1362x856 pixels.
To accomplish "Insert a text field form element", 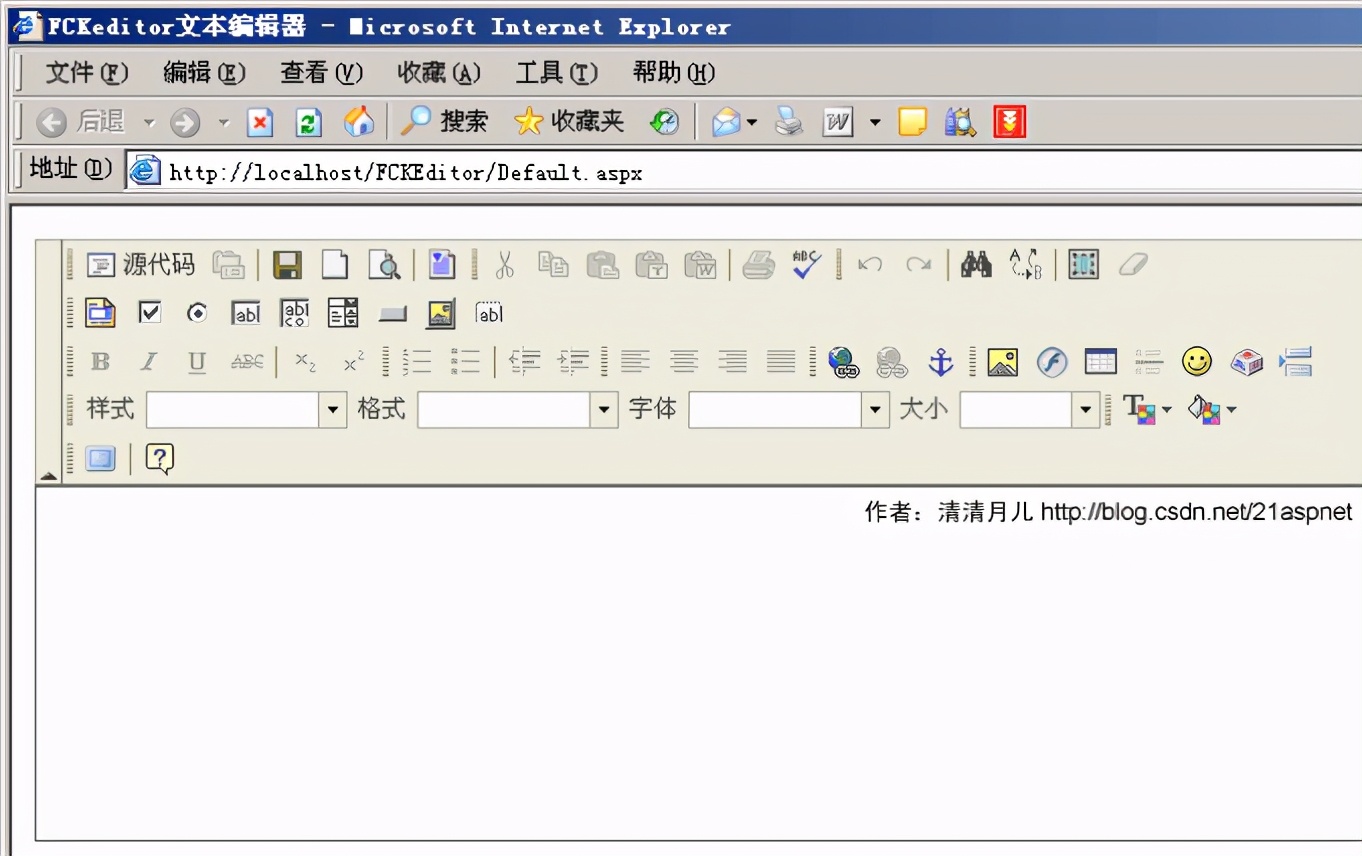I will (x=246, y=314).
